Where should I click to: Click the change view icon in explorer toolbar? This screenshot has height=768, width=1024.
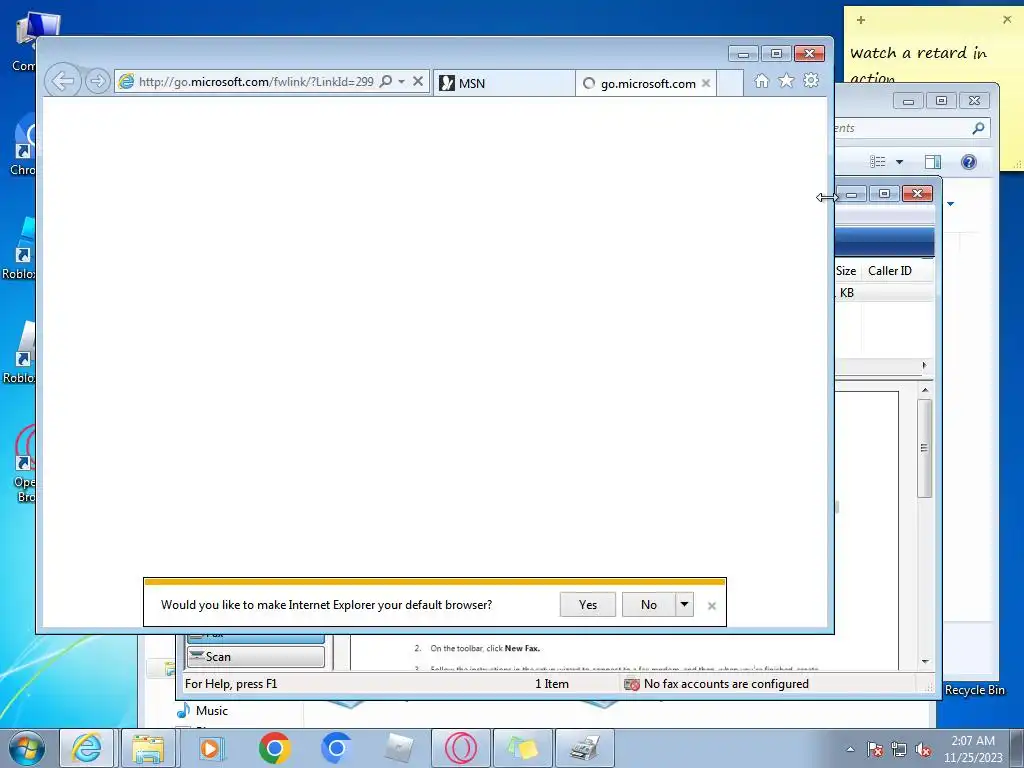[878, 161]
